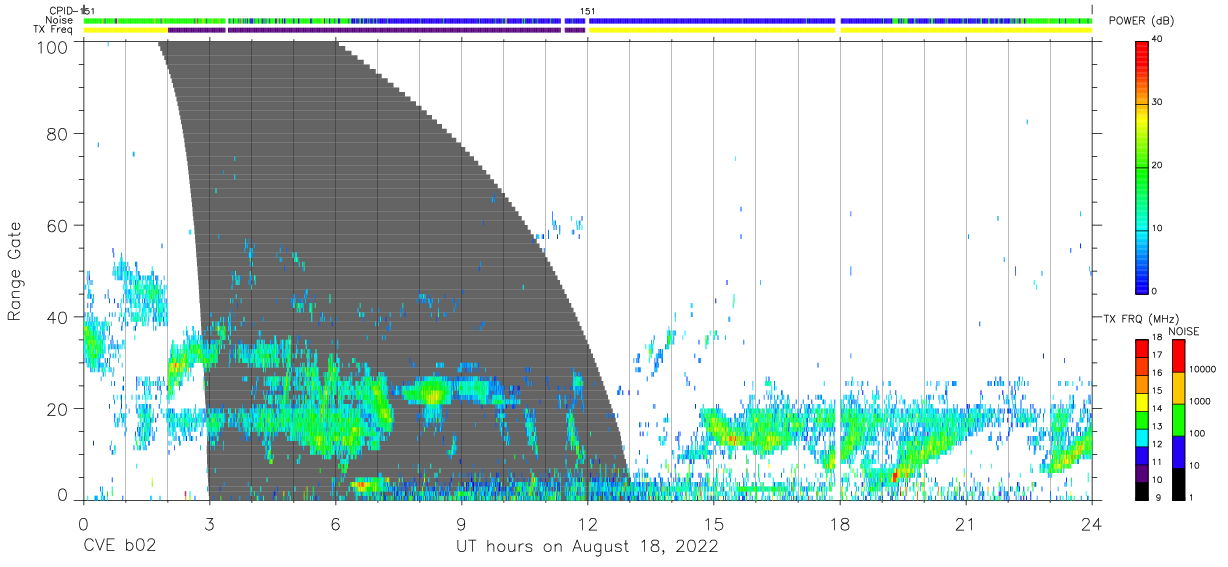Click the 100 tick on Range Gate axis
Viewport: 1228px width, 567px height.
coord(52,46)
